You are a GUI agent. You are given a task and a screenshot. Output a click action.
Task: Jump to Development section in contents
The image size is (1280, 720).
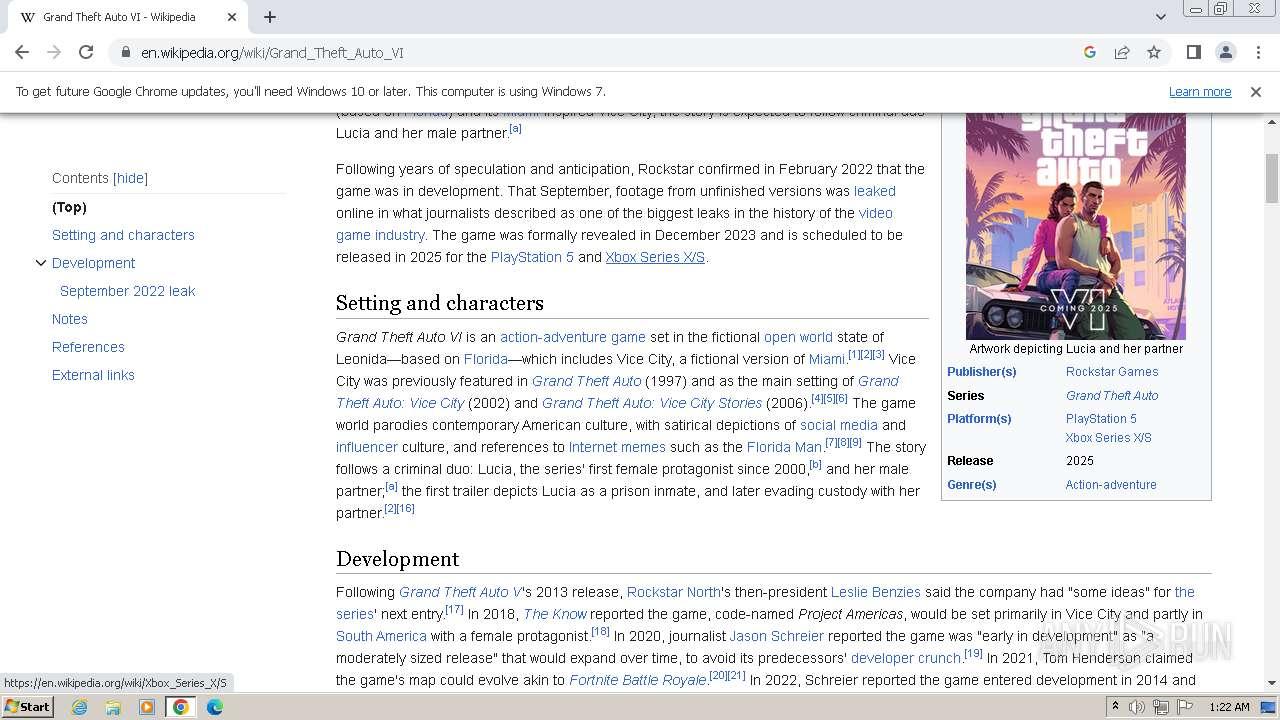[93, 263]
